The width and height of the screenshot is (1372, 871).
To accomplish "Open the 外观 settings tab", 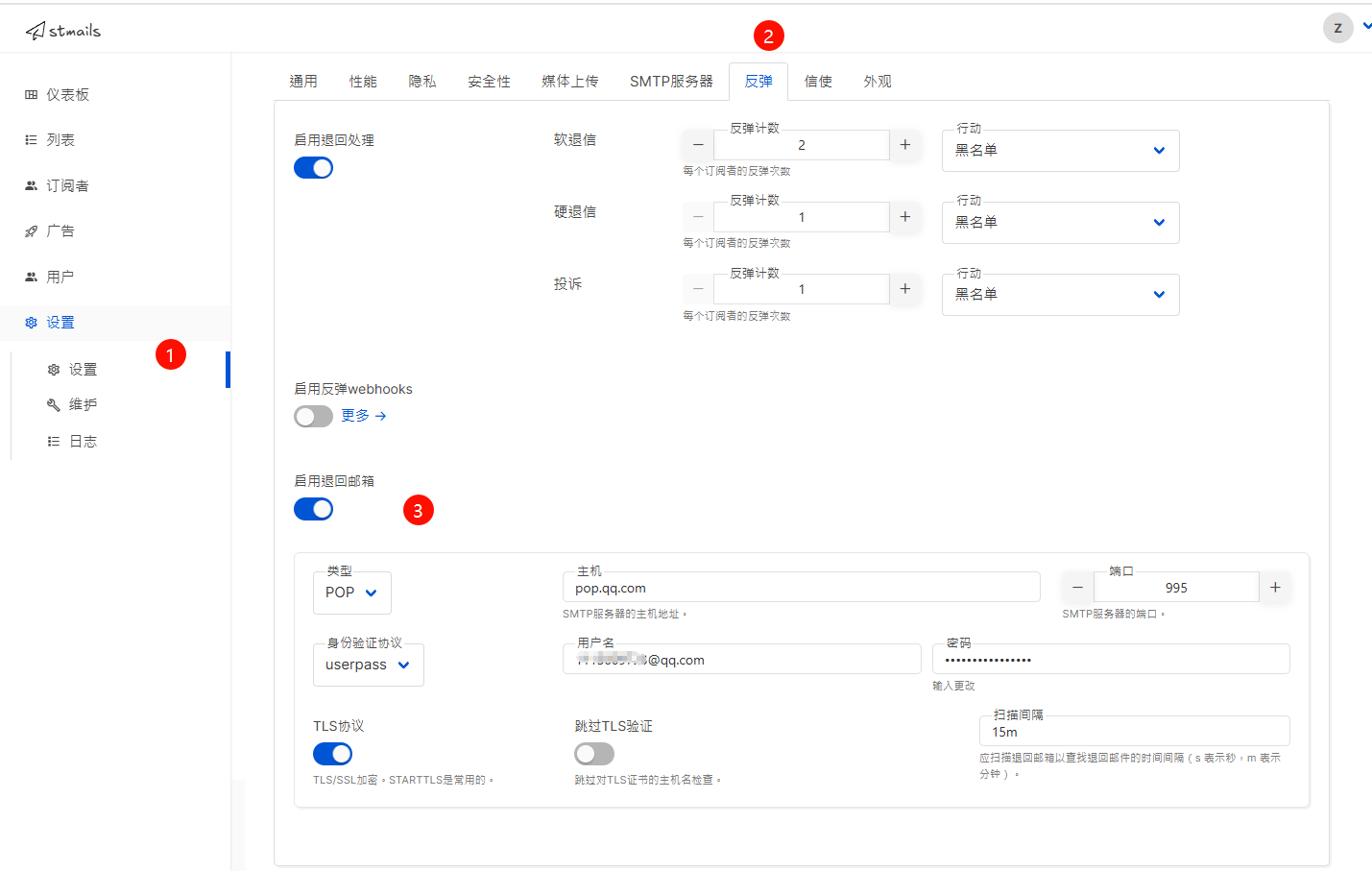I will pos(877,82).
